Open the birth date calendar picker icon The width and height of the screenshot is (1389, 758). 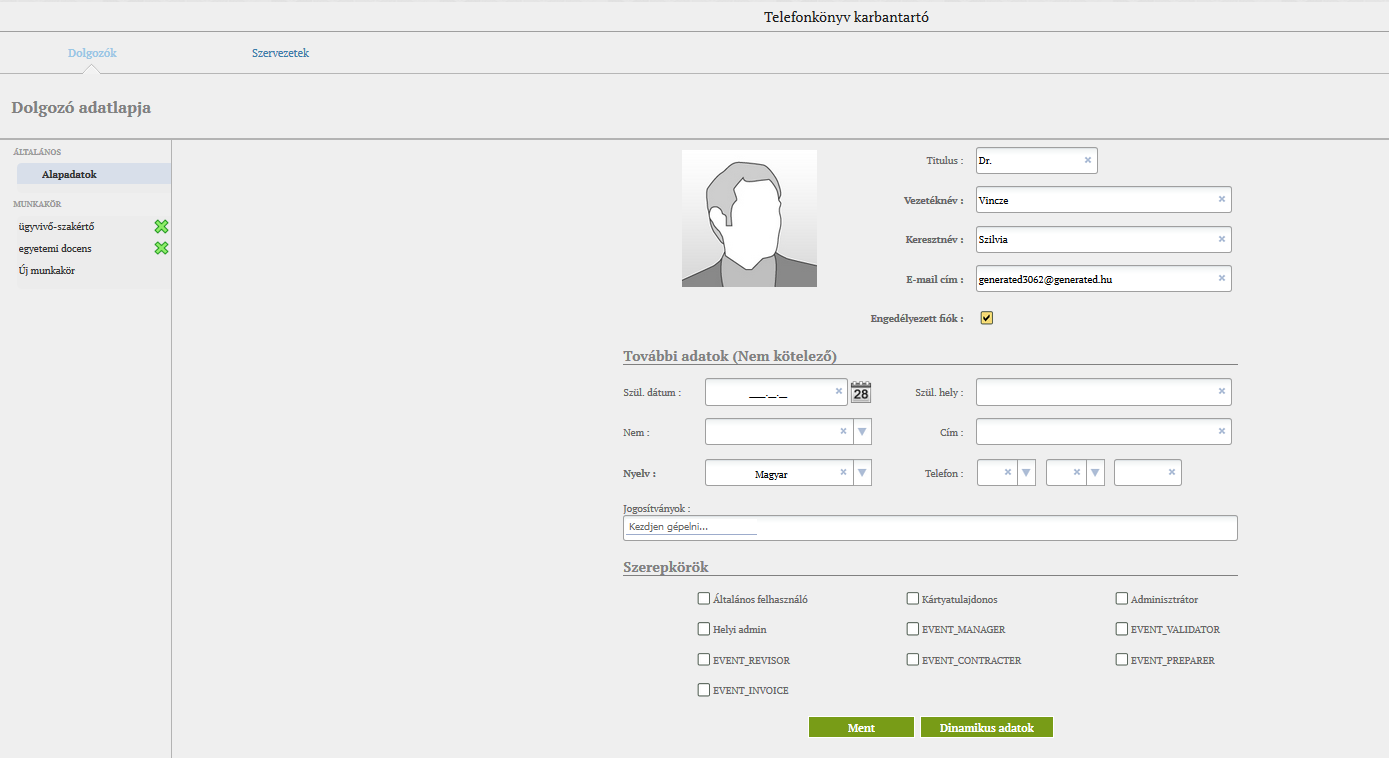point(861,392)
